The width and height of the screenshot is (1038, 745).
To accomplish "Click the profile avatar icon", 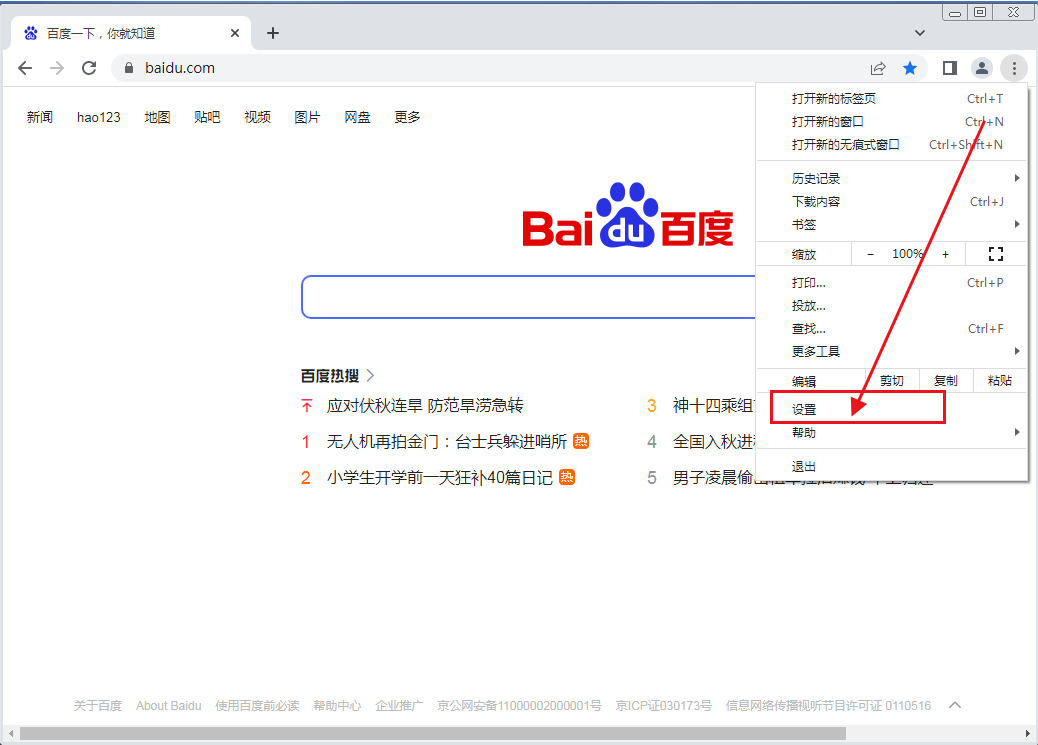I will pos(981,68).
